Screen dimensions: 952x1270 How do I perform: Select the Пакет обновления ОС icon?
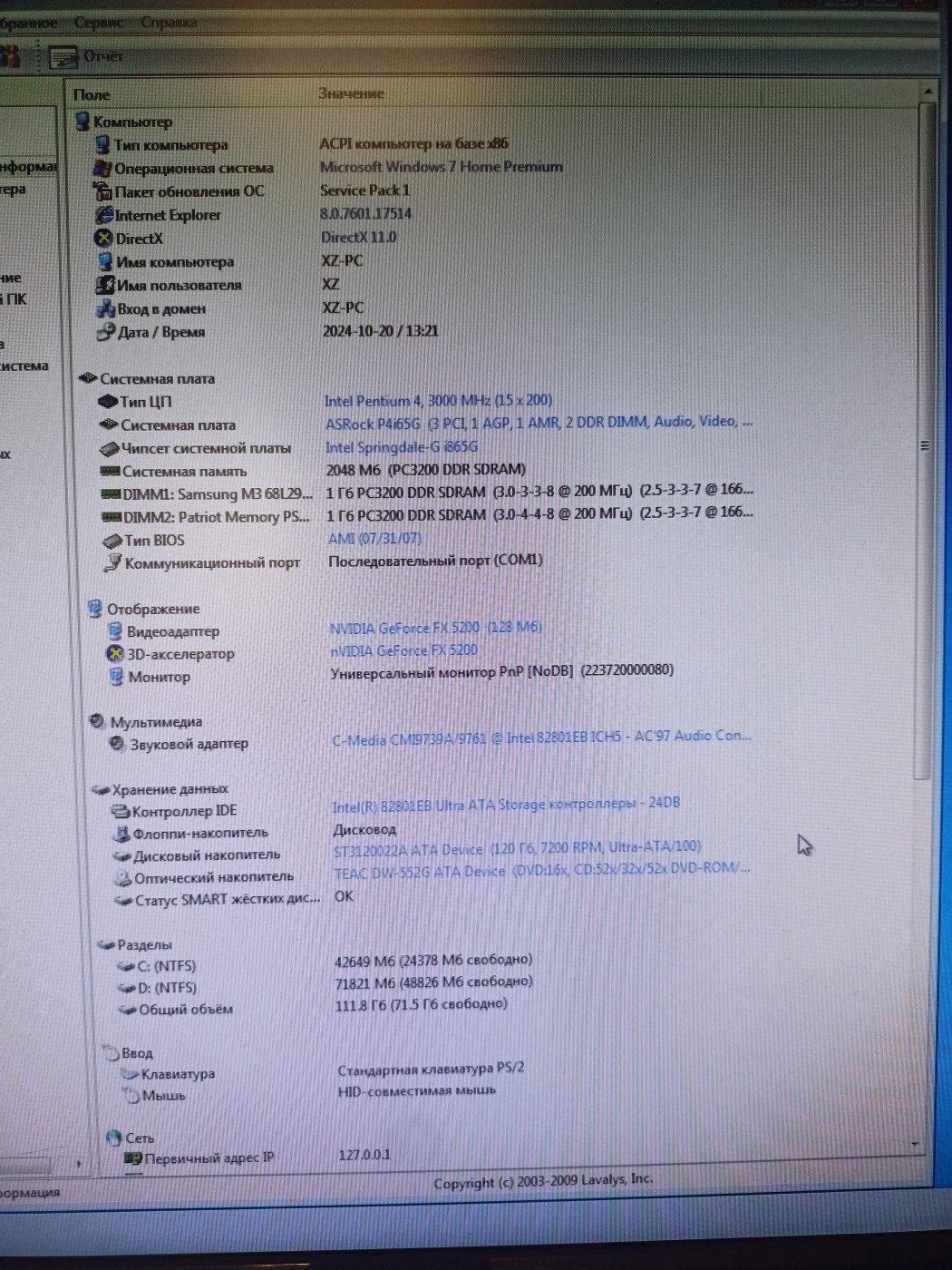pyautogui.click(x=103, y=191)
